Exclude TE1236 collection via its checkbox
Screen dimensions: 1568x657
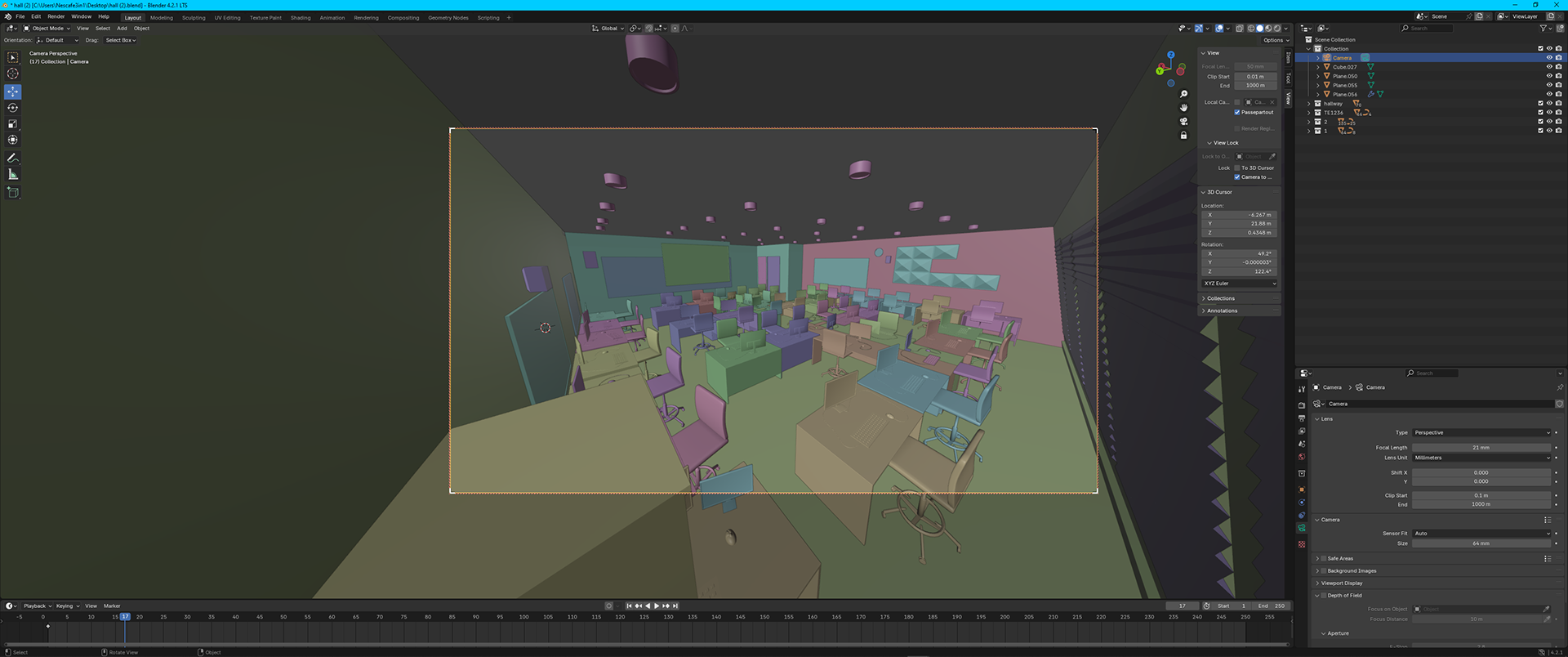(1541, 113)
